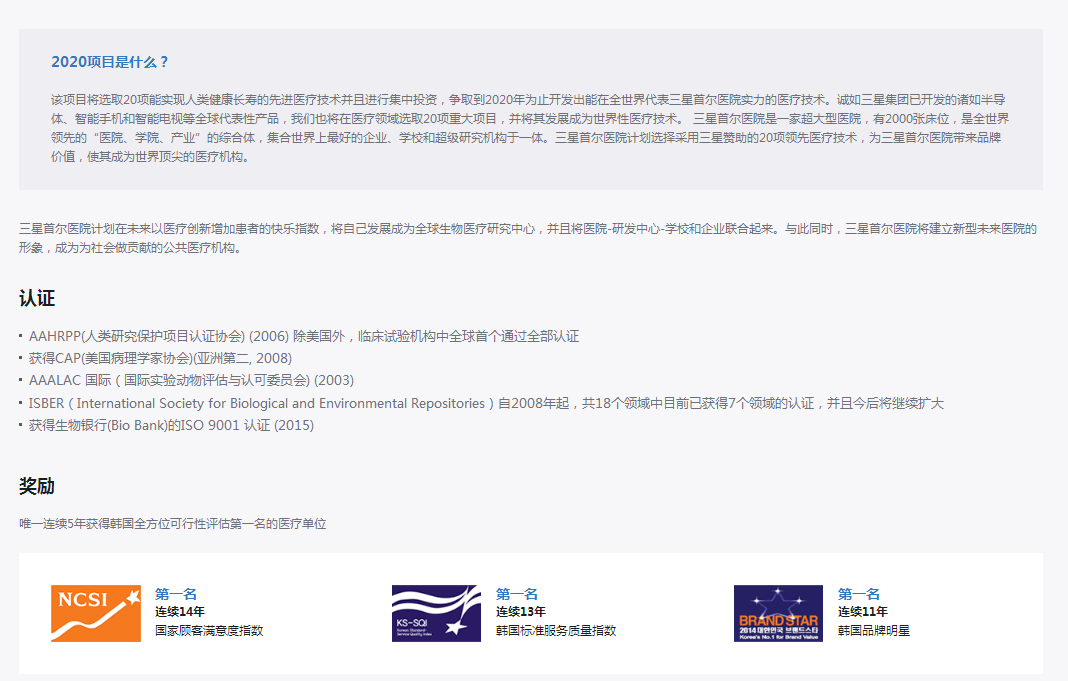Click the KS-SQI award logo

[437, 613]
